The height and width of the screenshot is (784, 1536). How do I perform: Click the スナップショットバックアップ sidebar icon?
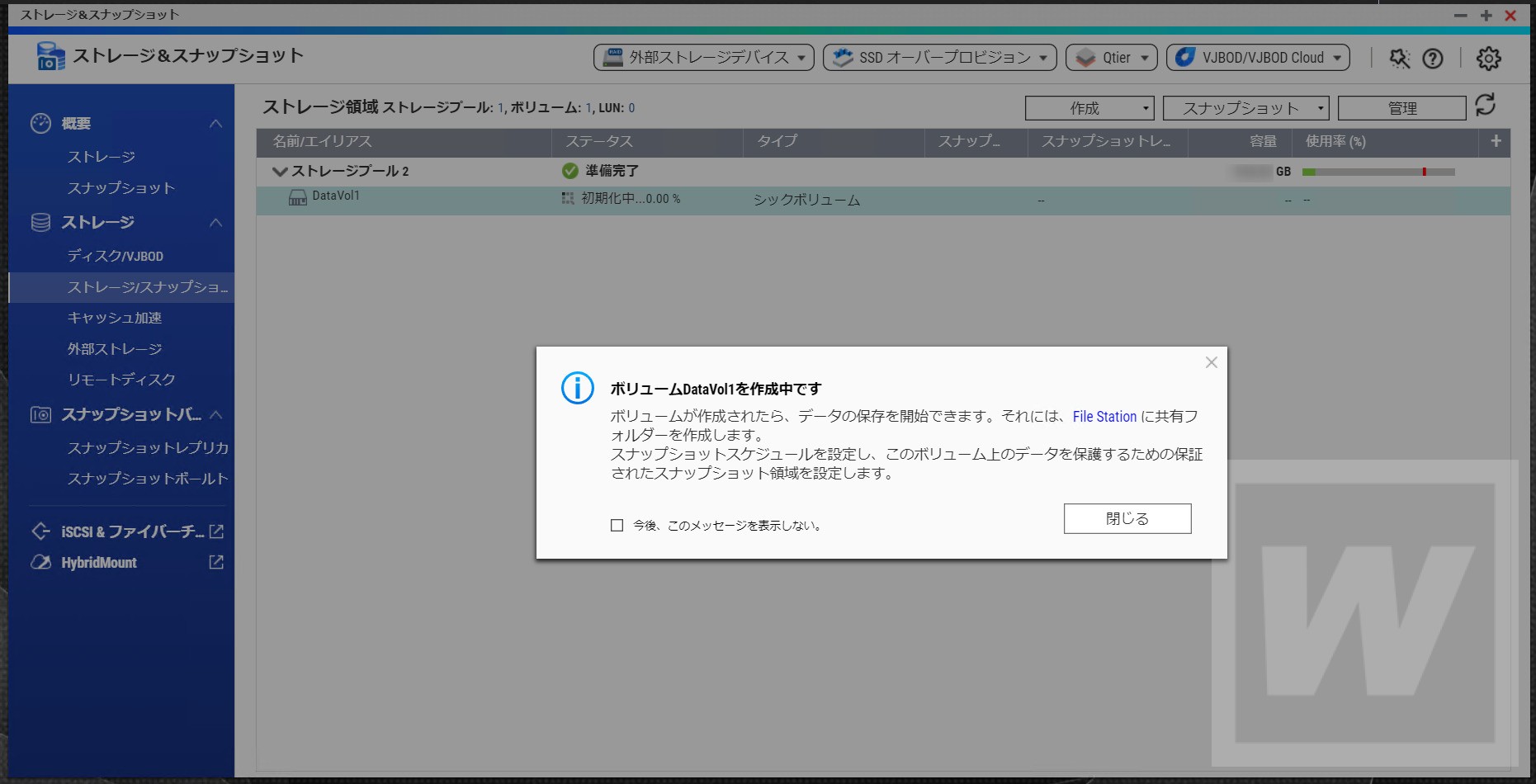click(40, 414)
